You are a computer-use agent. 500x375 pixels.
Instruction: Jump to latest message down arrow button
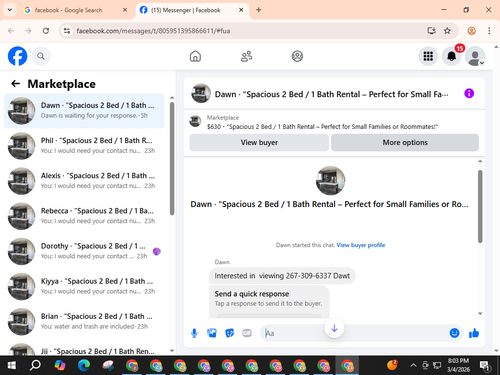coord(334,328)
